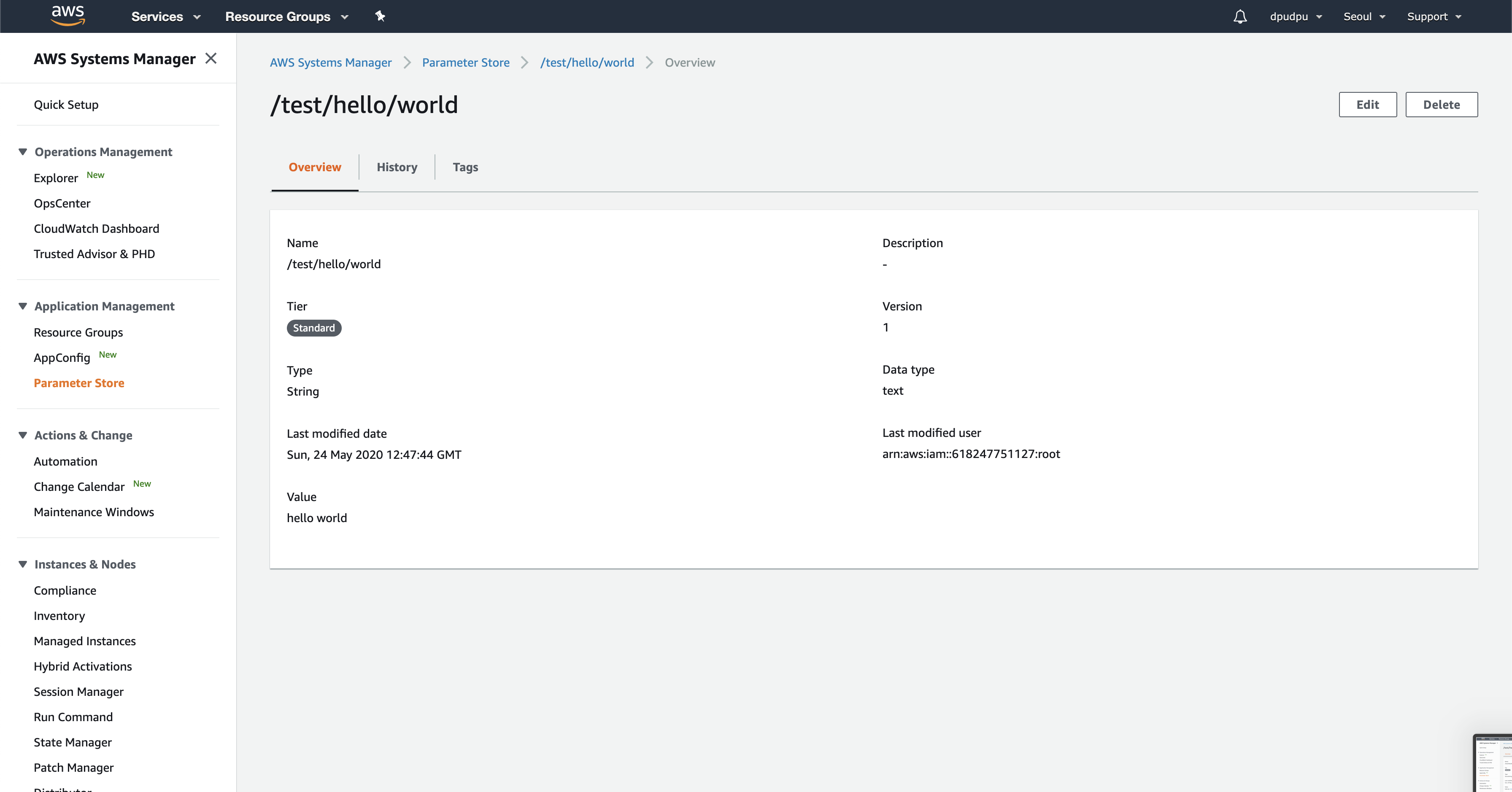This screenshot has height=792, width=1512.
Task: Click the pin shortcut icon in top bar
Action: [380, 16]
